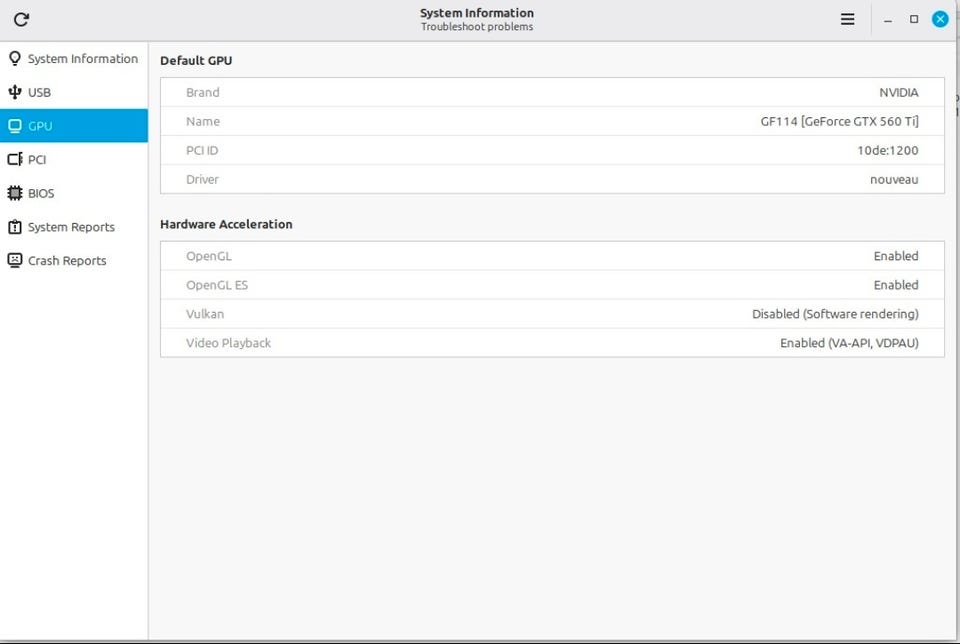Select the Driver row label

[x=202, y=179]
